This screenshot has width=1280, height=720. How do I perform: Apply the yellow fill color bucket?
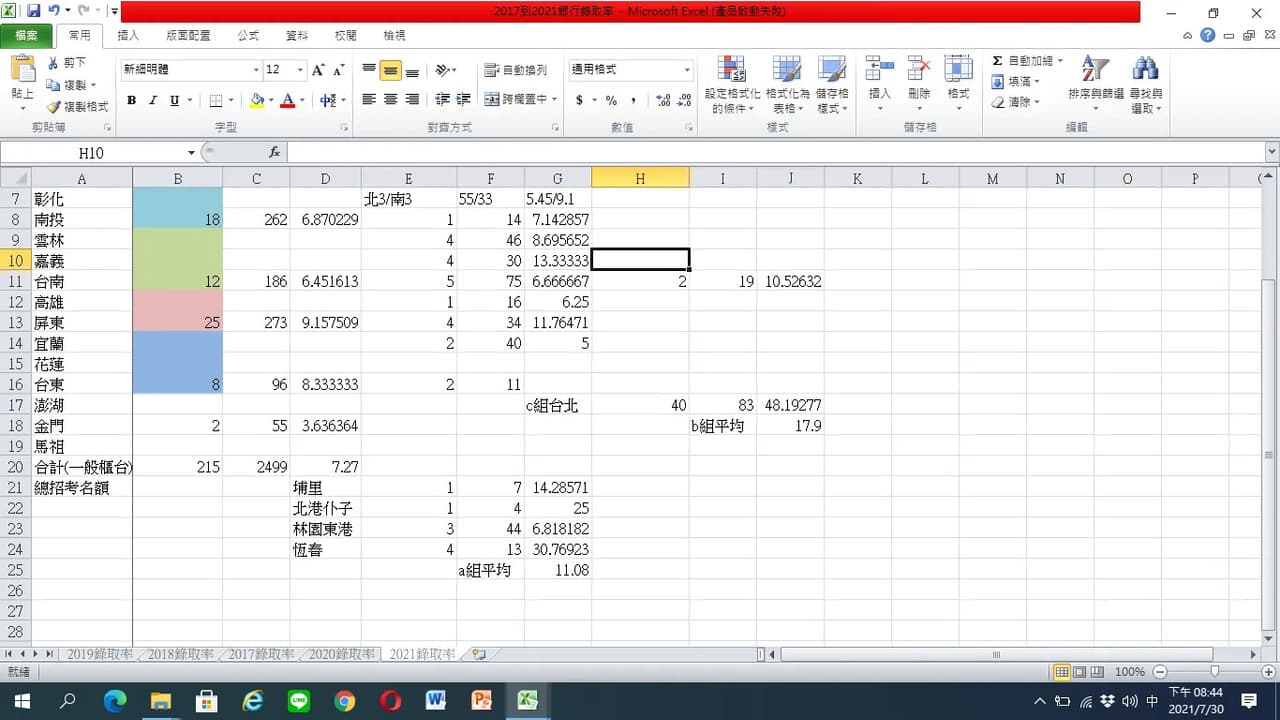(257, 100)
